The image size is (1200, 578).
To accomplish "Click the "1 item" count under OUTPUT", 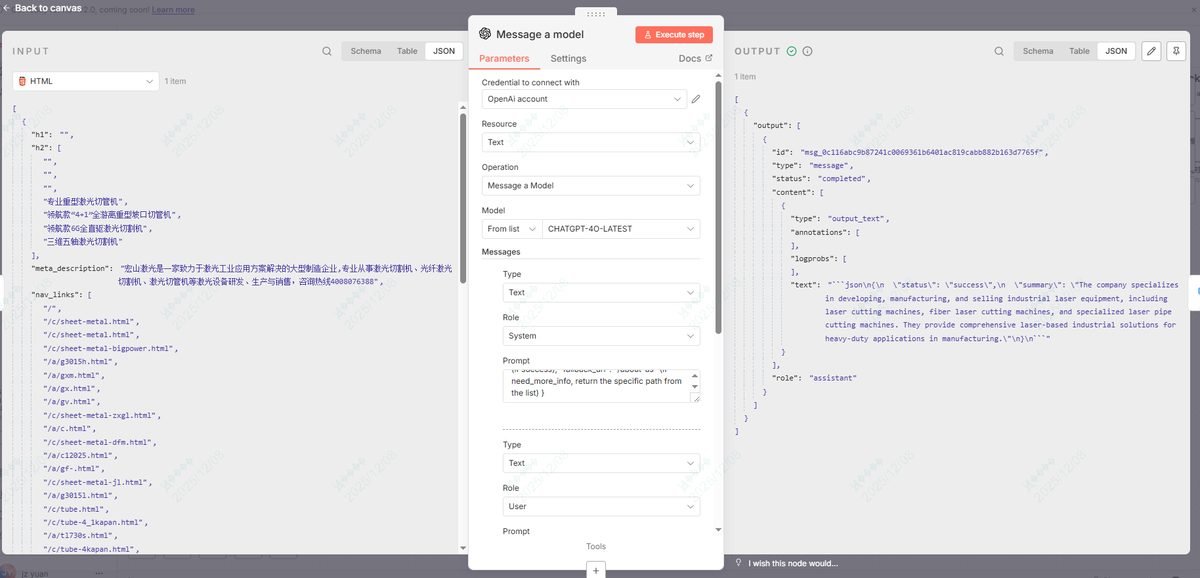I will (x=745, y=77).
